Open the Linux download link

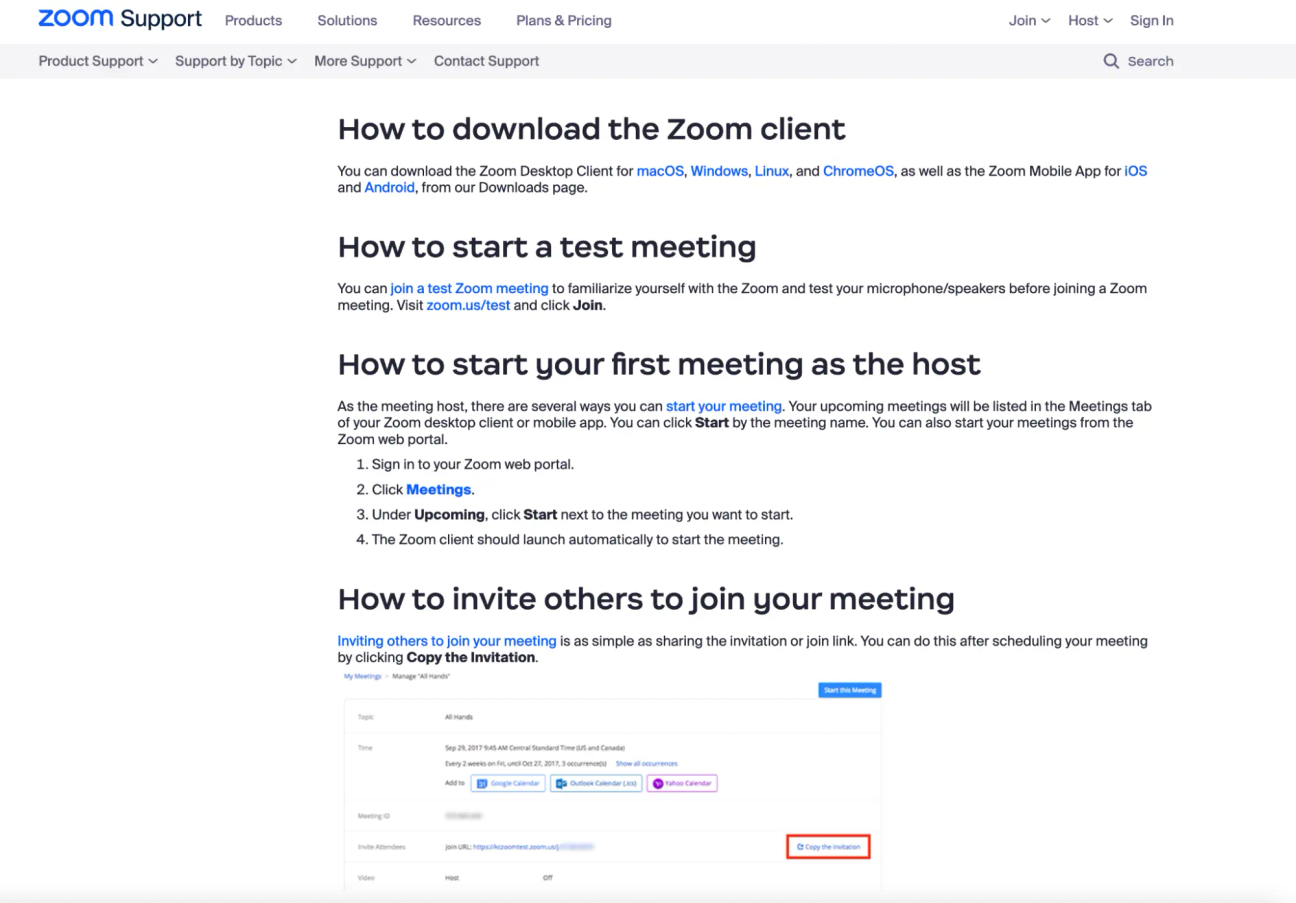pyautogui.click(x=772, y=171)
